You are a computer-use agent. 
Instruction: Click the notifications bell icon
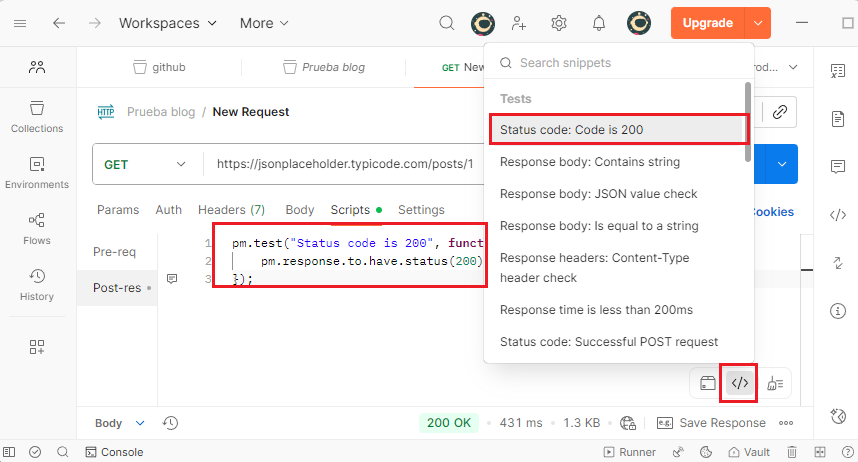599,23
